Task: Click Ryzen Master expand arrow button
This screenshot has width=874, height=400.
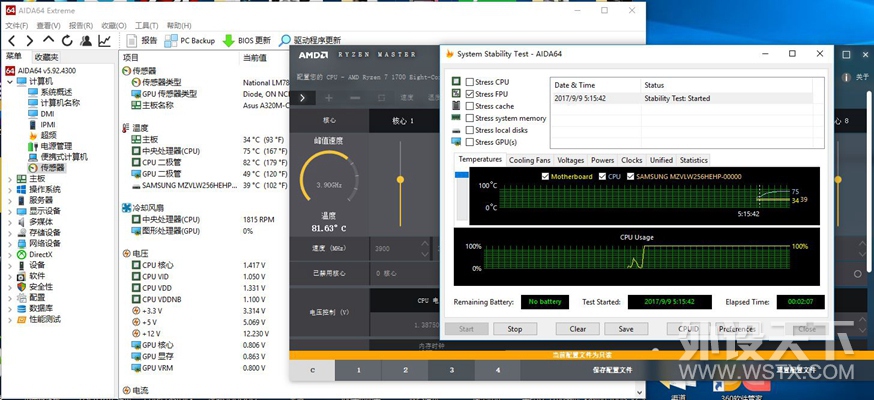Action: click(x=303, y=97)
